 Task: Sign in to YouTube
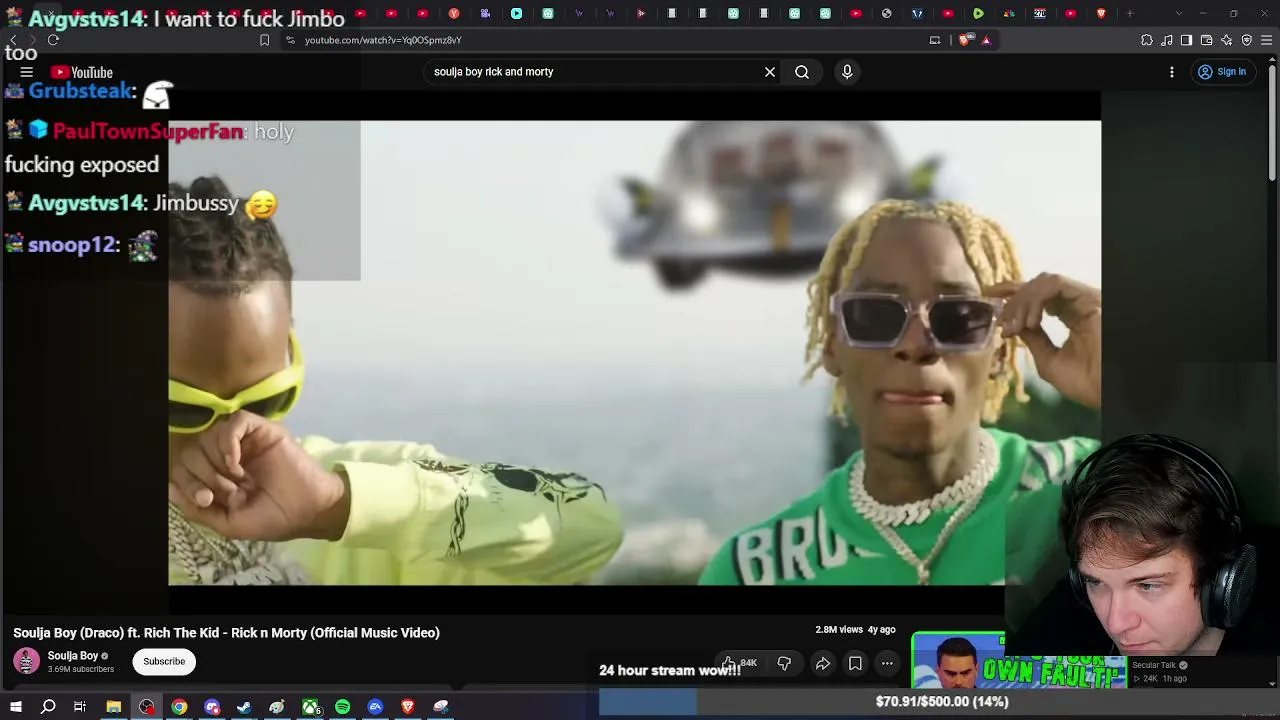click(x=1222, y=72)
